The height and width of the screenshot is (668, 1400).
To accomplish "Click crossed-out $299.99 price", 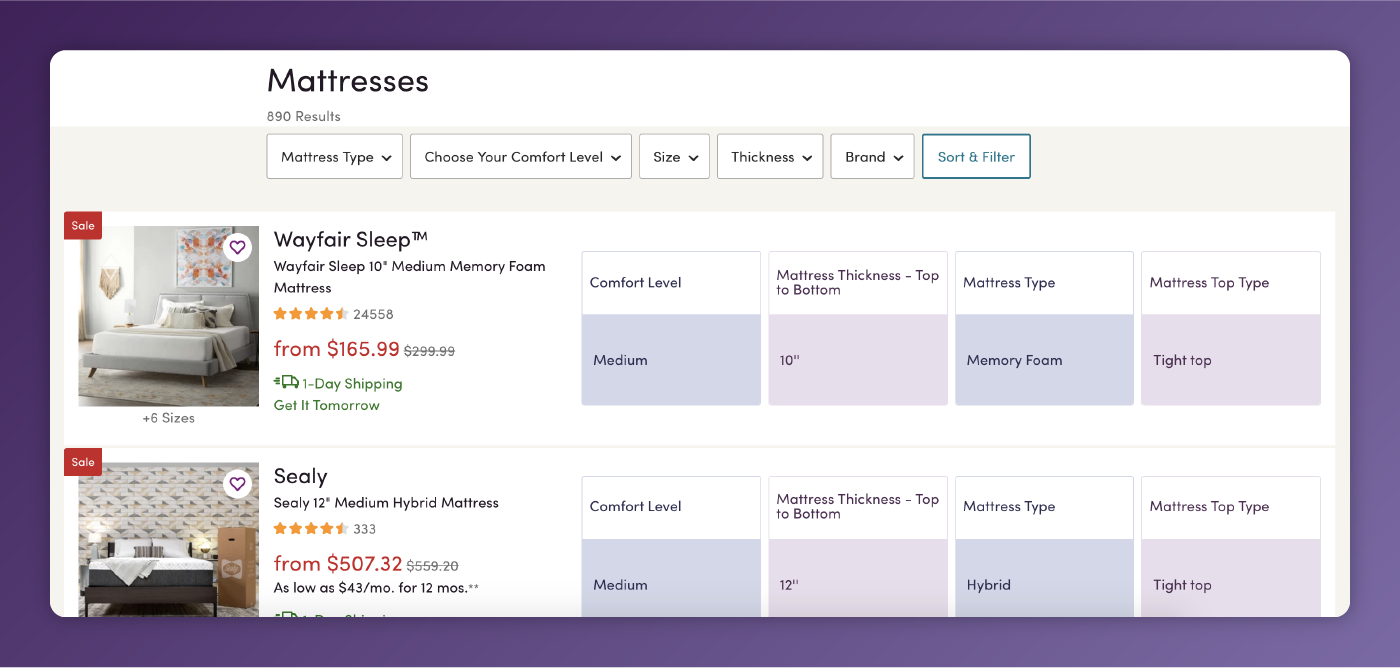I will pos(429,351).
